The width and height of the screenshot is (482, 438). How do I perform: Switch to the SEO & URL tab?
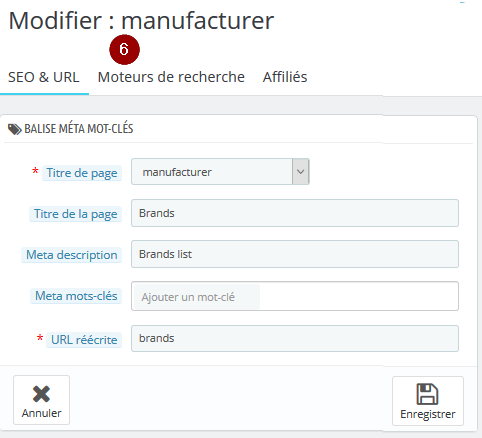(44, 77)
